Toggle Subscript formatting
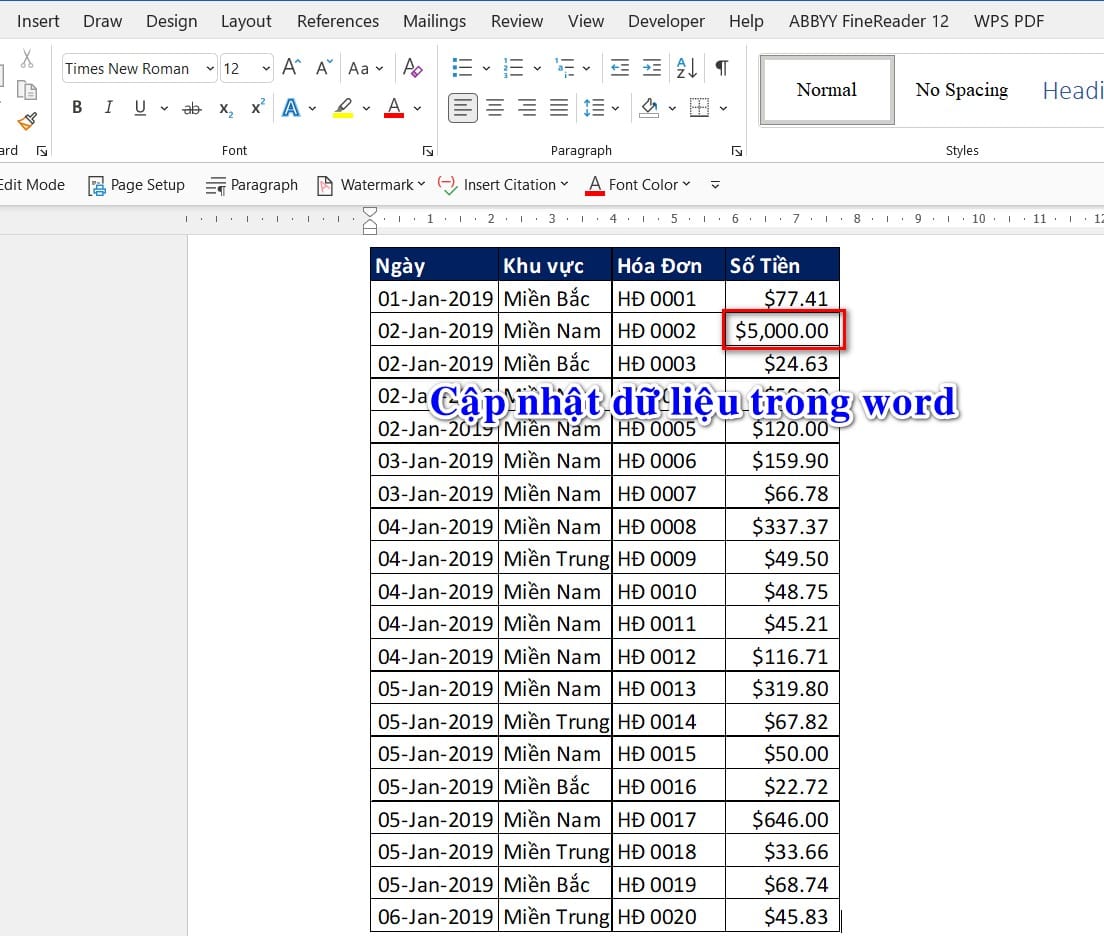 pyautogui.click(x=225, y=108)
